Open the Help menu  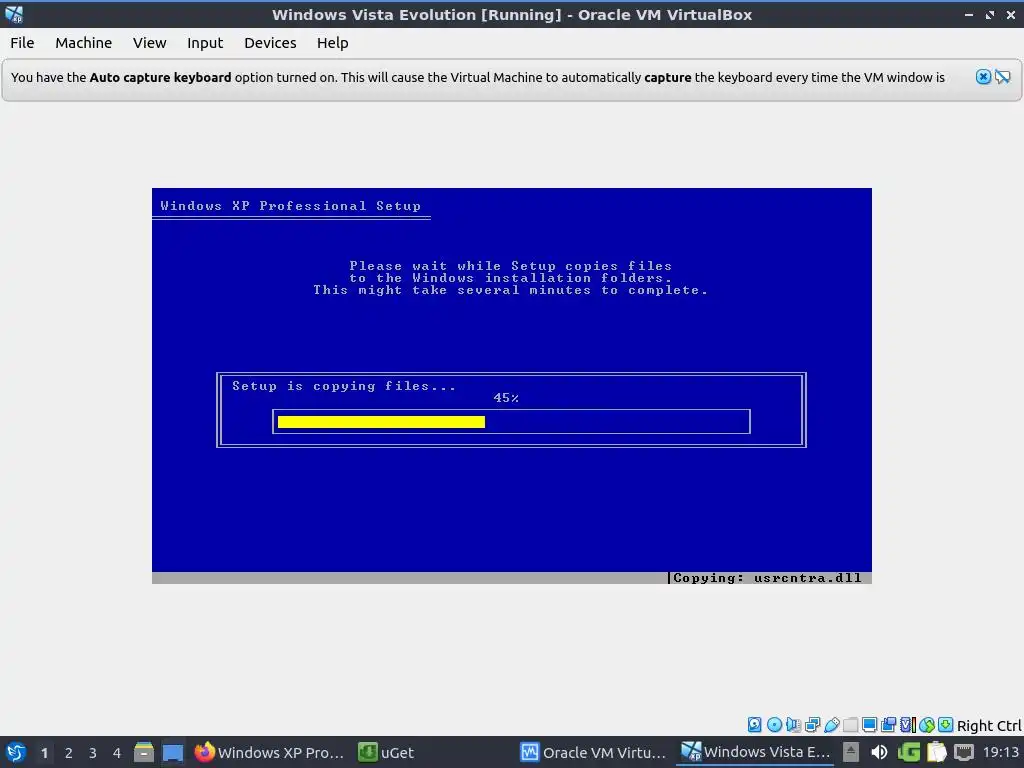[x=332, y=43]
